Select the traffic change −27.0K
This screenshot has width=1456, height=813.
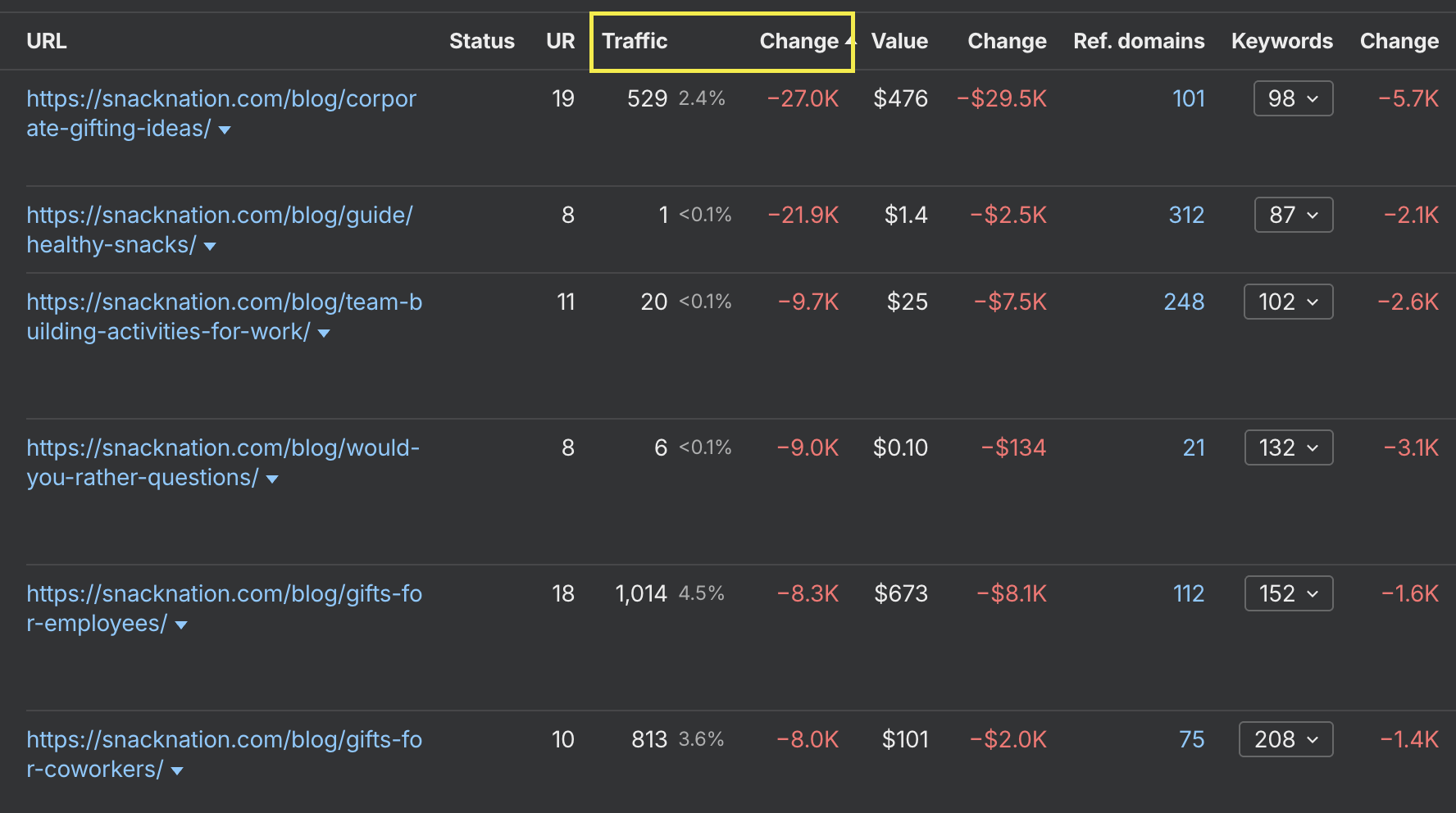pyautogui.click(x=803, y=98)
